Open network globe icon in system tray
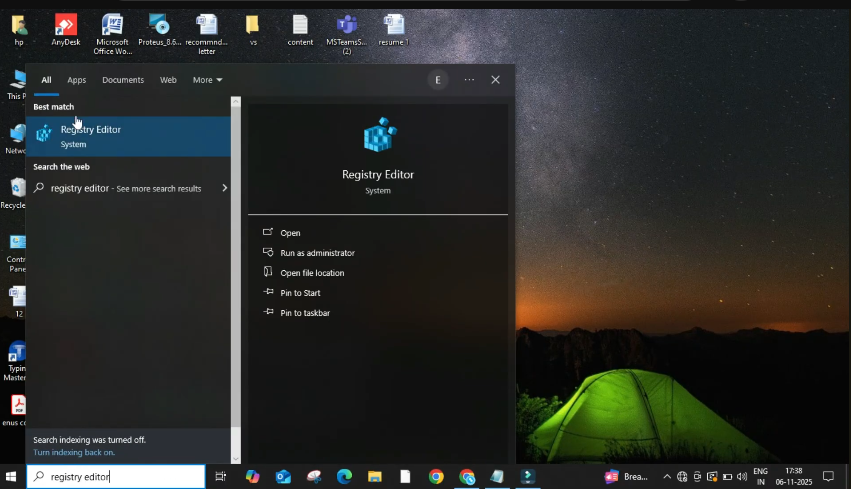851x489 pixels. 682,477
